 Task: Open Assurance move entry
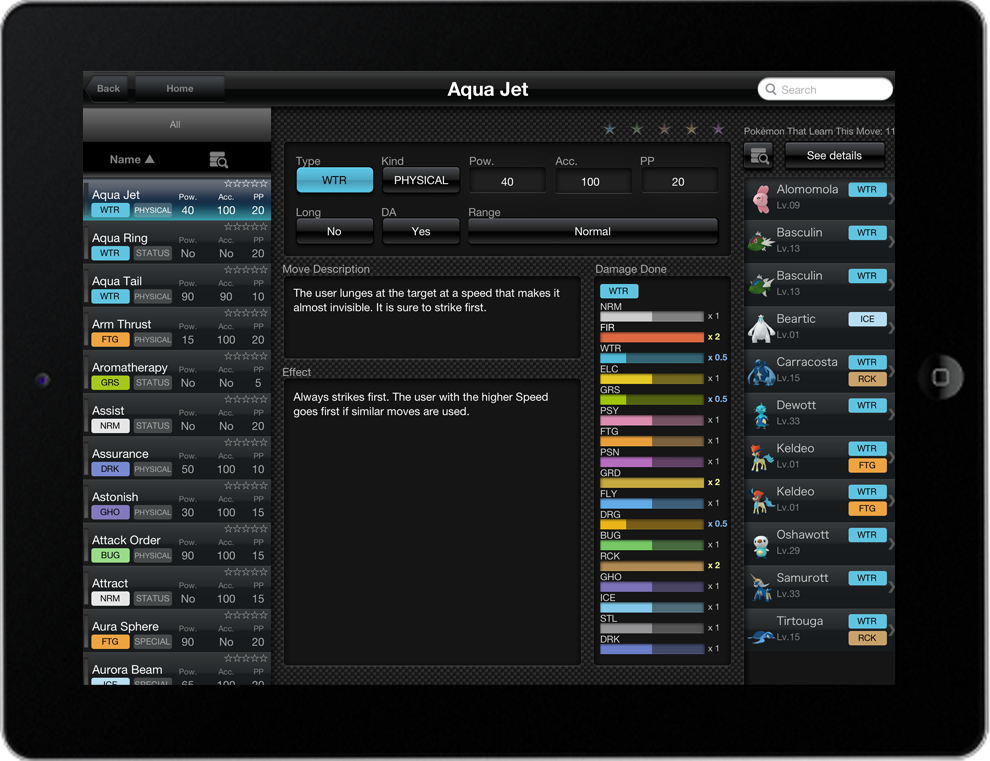click(177, 458)
